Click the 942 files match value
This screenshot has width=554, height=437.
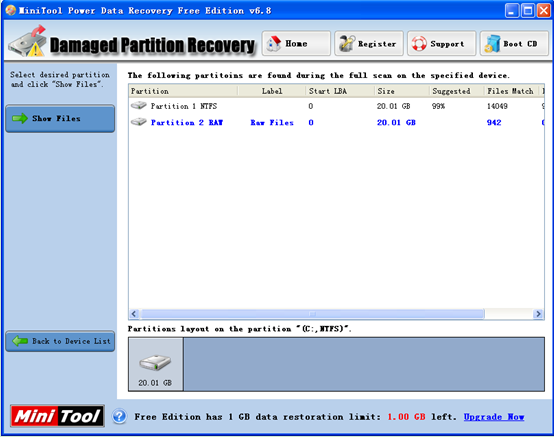(x=494, y=123)
